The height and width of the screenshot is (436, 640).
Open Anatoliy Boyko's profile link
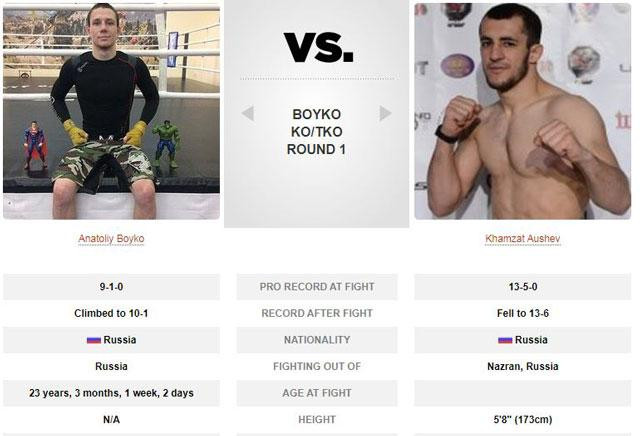click(111, 239)
